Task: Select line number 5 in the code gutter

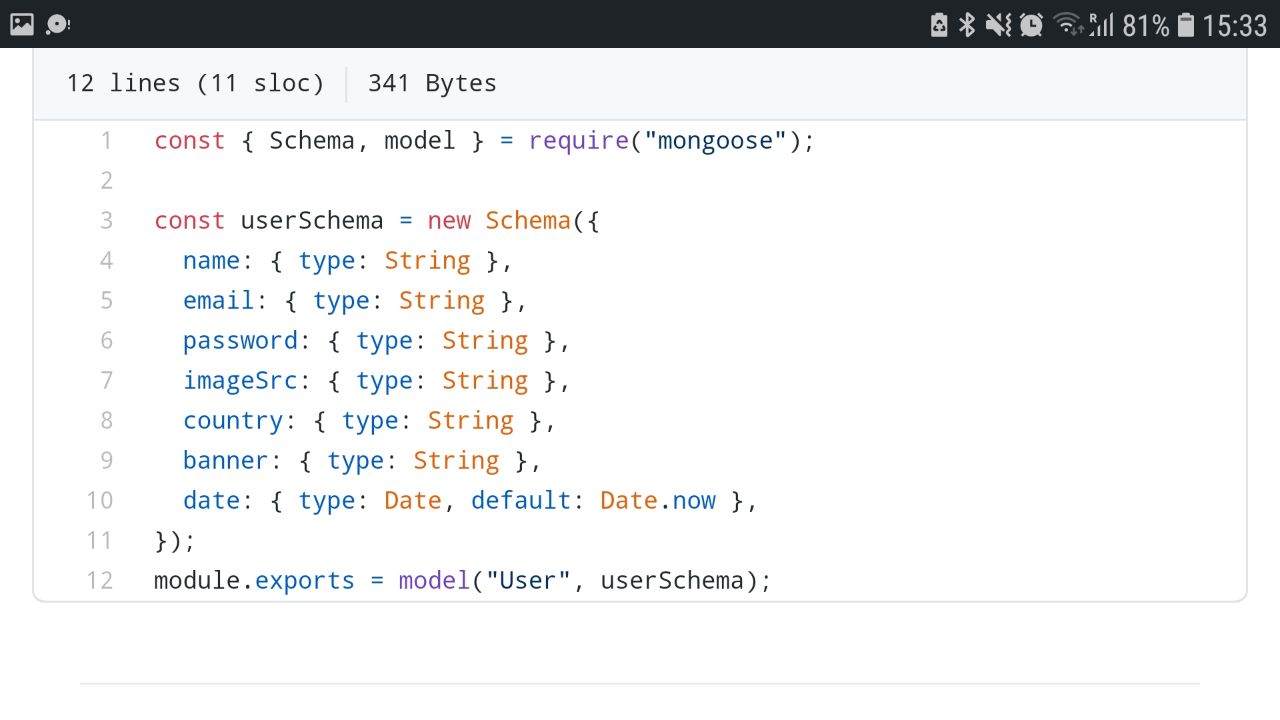Action: click(106, 301)
